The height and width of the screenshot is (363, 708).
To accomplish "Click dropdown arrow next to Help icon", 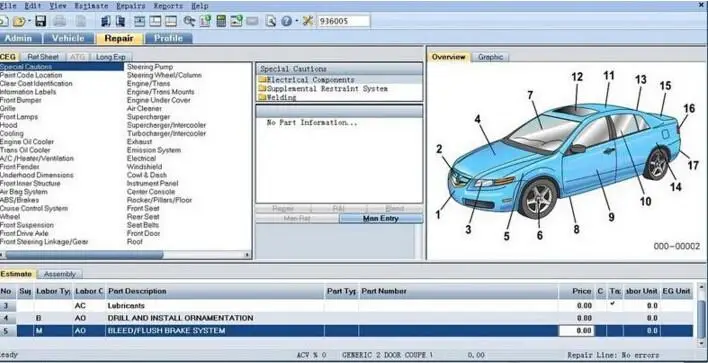I will [297, 21].
